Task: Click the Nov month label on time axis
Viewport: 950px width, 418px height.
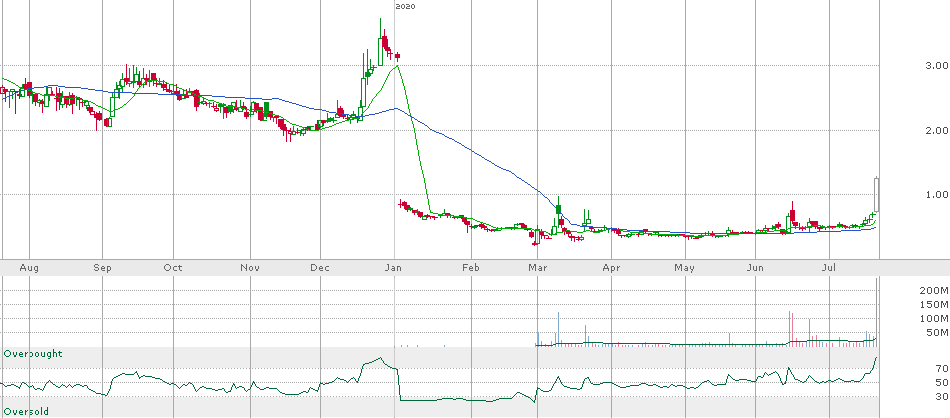Action: coord(250,267)
